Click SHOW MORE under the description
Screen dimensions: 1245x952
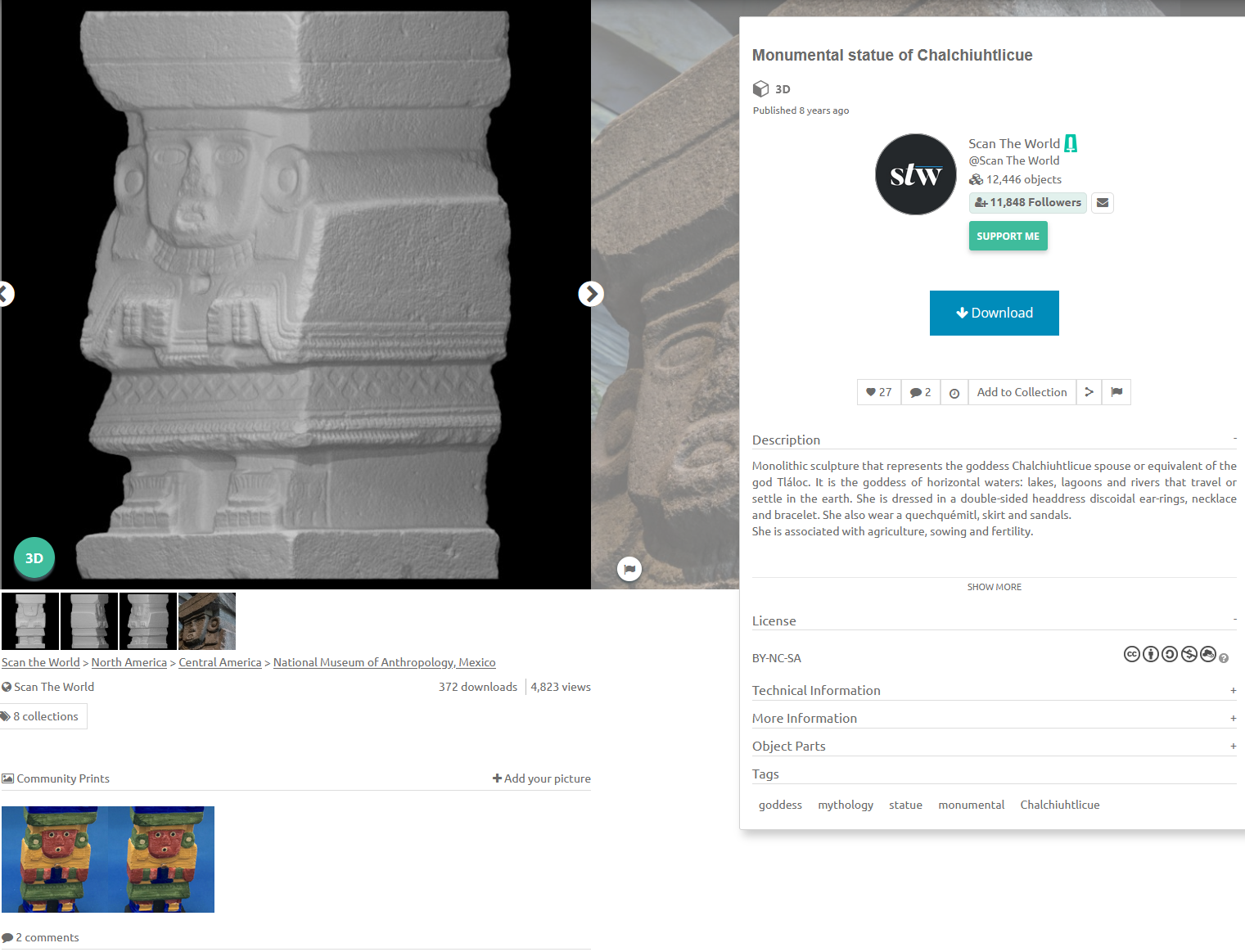pyautogui.click(x=994, y=587)
